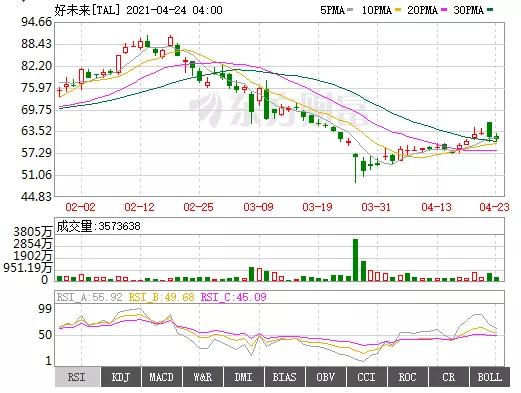
Task: Click the 63.52 price axis label
Action: click(x=37, y=131)
